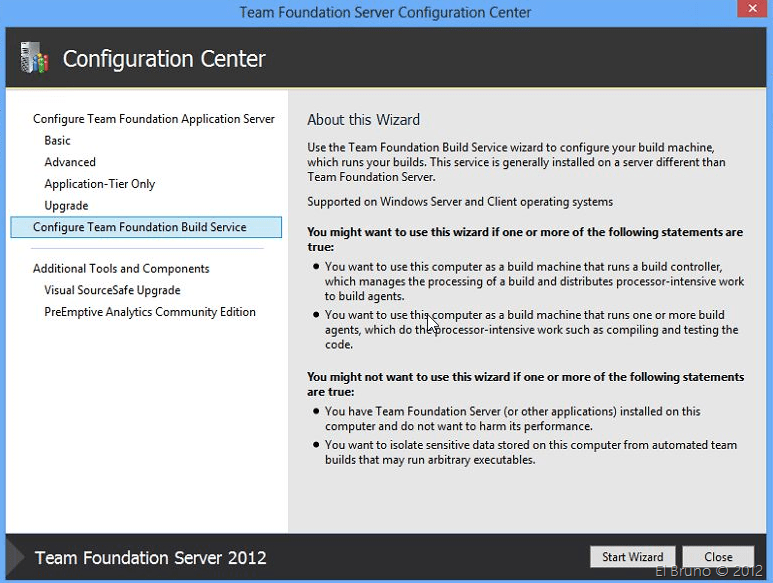Click the Configuration Center header title
The image size is (773, 583).
click(164, 59)
